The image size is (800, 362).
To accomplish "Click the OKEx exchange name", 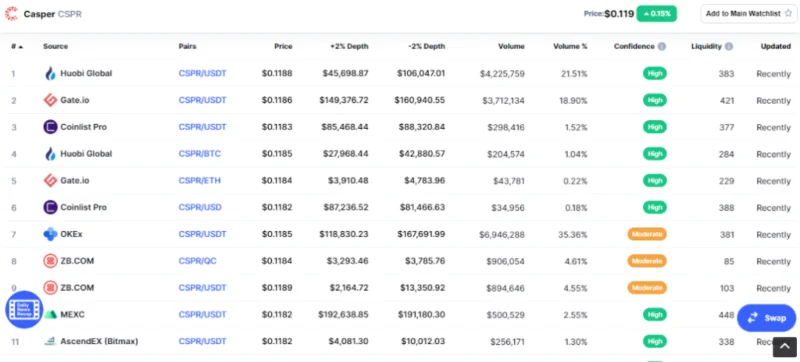I will point(71,234).
